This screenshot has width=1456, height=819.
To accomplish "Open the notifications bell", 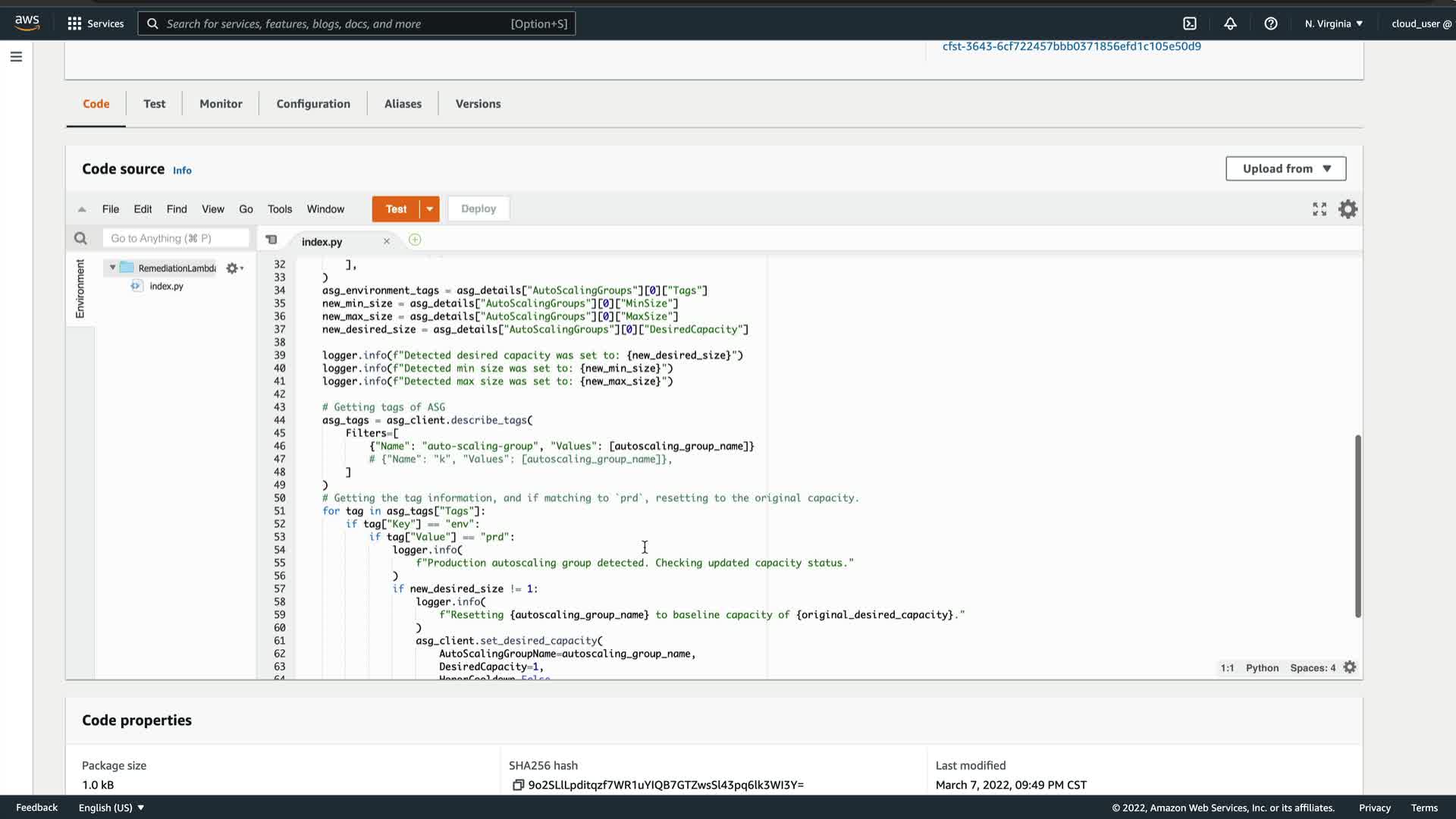I will [x=1230, y=24].
